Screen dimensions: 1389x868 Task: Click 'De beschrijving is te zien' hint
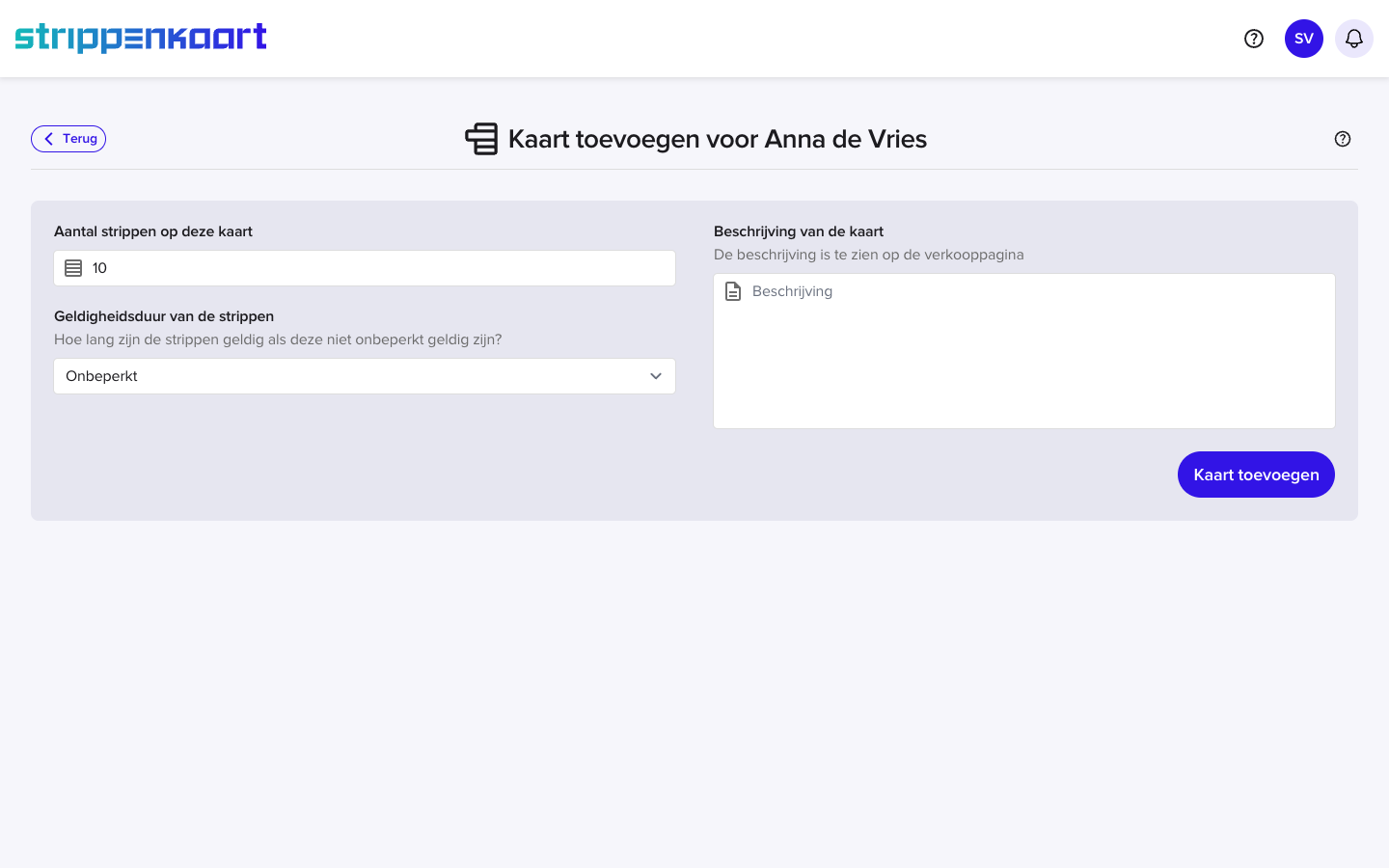tap(869, 255)
